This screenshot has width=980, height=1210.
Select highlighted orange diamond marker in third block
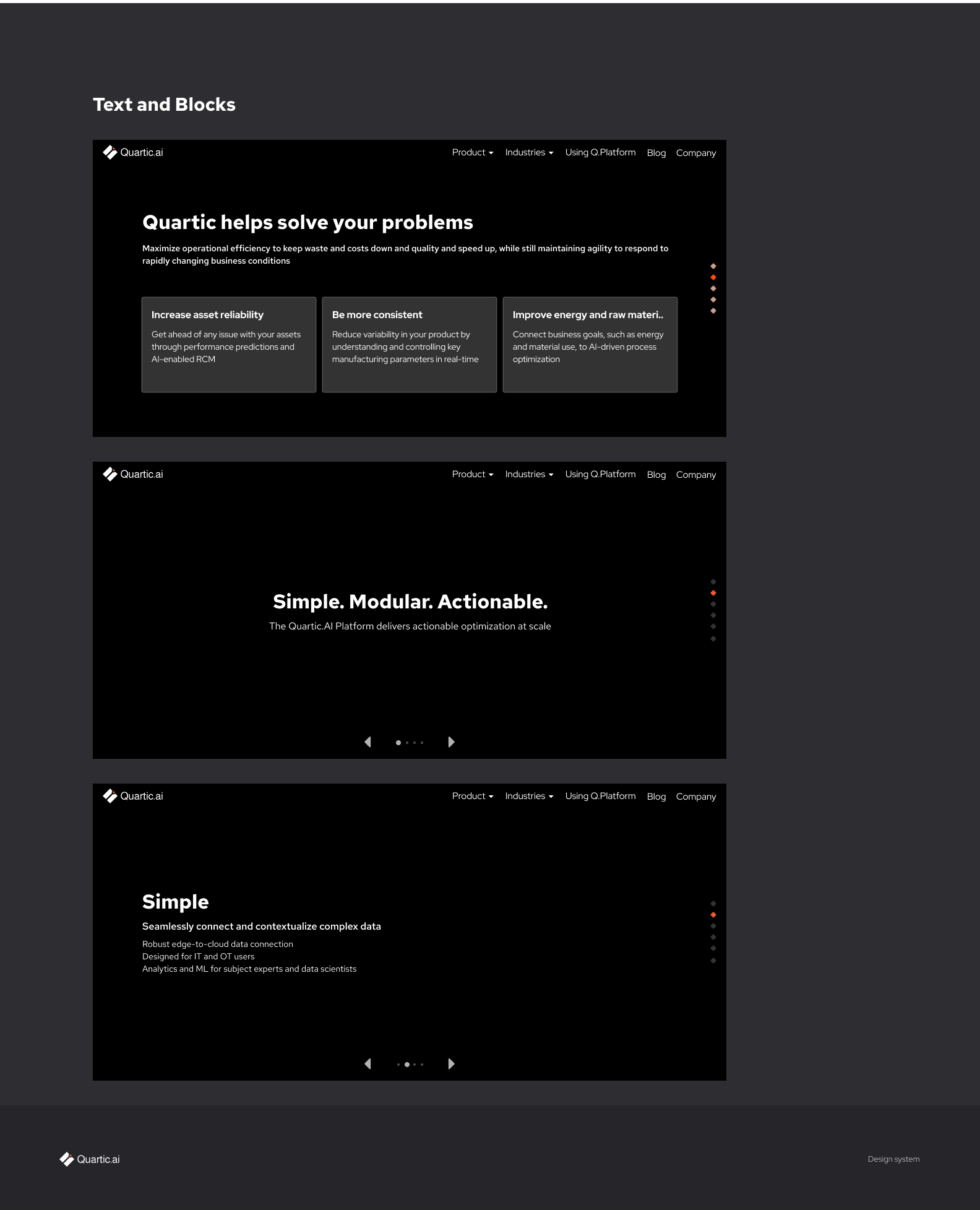click(x=713, y=915)
